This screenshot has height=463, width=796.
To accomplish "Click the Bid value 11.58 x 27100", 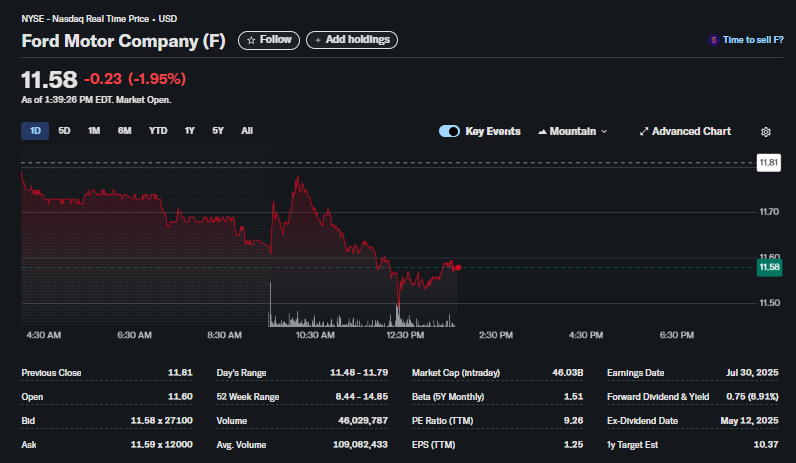I will click(x=161, y=420).
